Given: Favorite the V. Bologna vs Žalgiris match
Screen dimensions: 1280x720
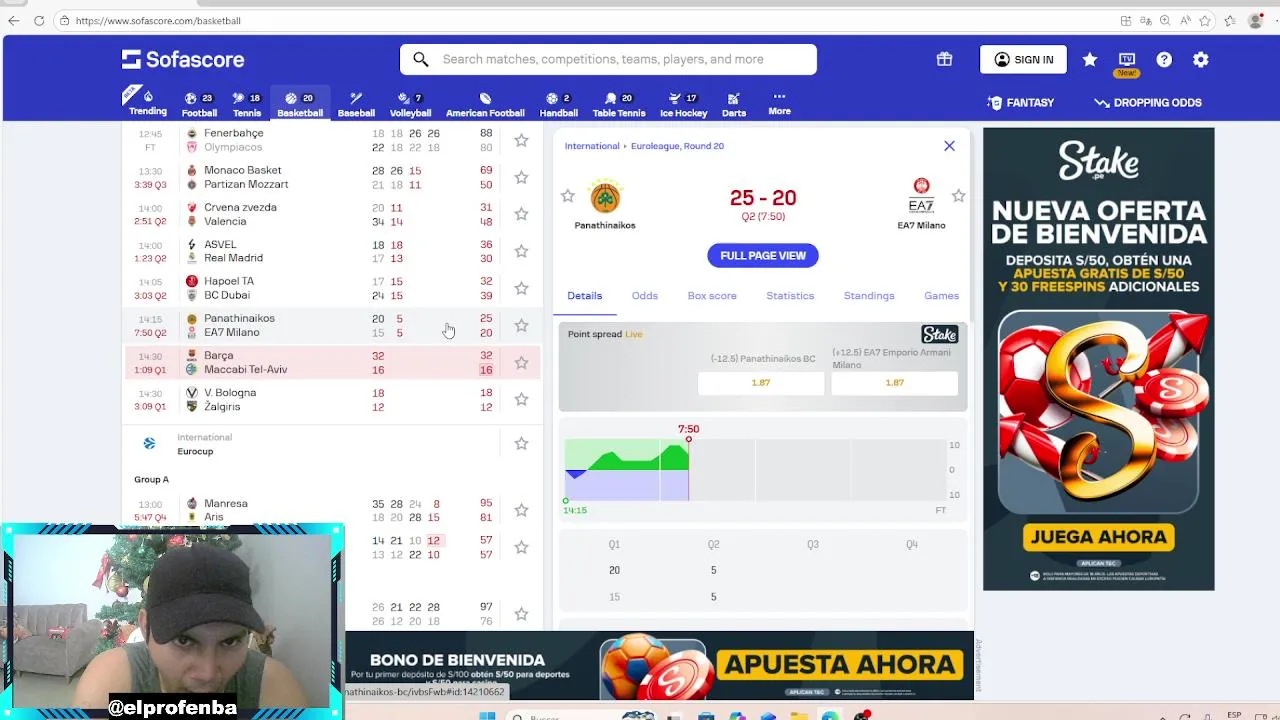Looking at the screenshot, I should (521, 399).
